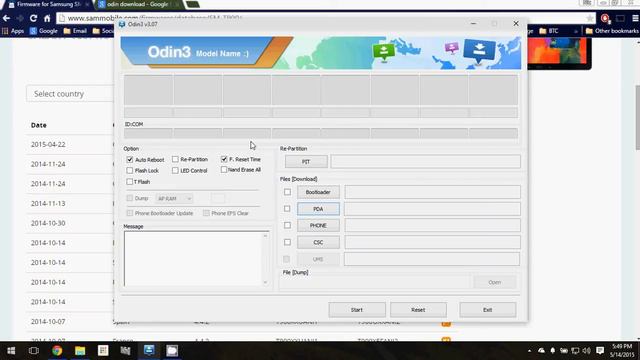Screen dimensions: 640x360
Task: Open the AP RAM dump dropdown
Action: click(x=174, y=198)
